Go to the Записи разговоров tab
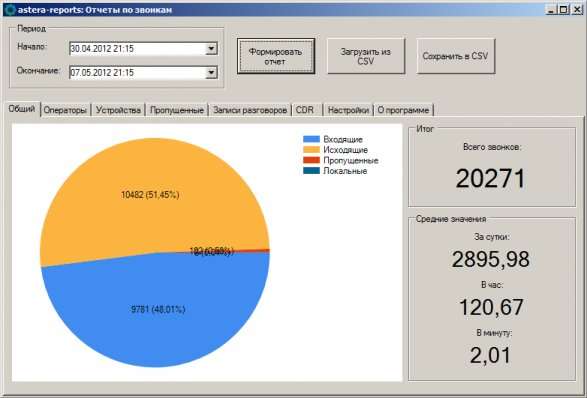The image size is (587, 398). click(x=250, y=110)
